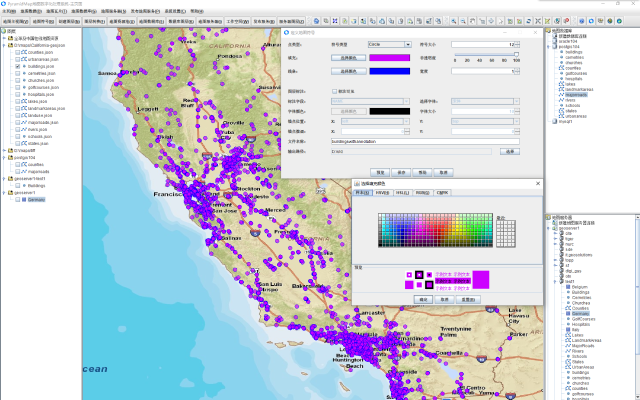Viewport: 640px width, 400px height.
Task: Click the zoom in magnifier toolbar icon
Action: [x=454, y=21]
